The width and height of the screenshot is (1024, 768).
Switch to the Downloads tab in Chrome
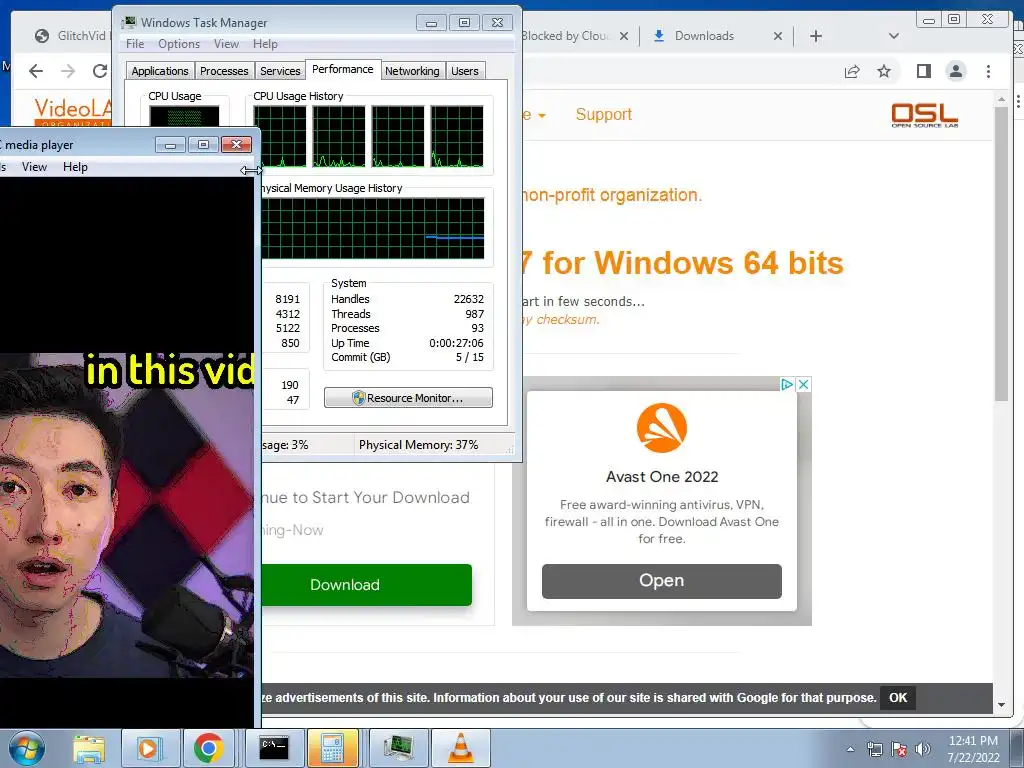pyautogui.click(x=704, y=36)
